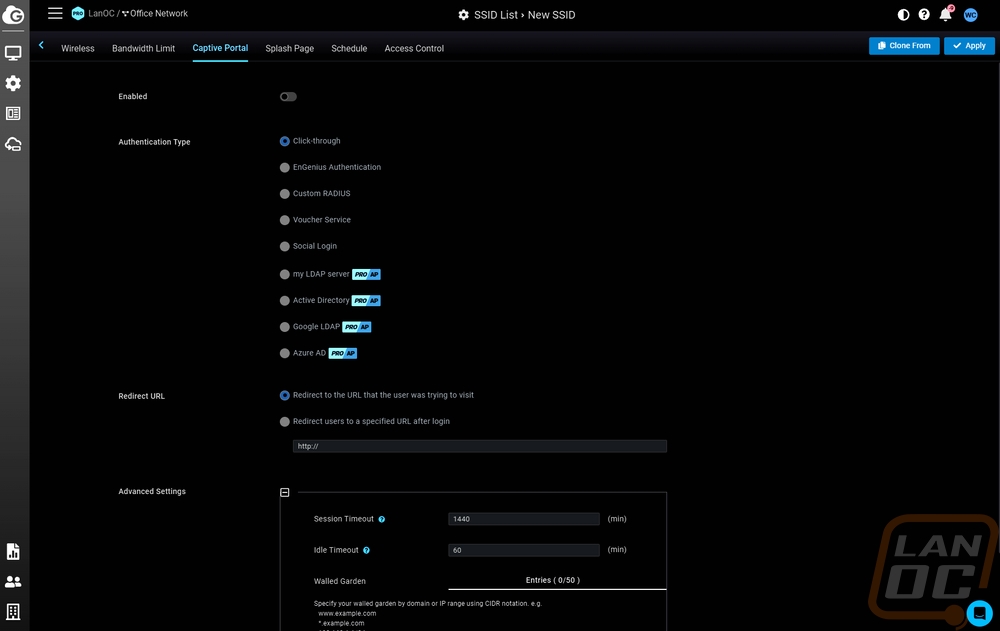Collapse the Advanced Settings section
Screen dimensions: 1000x631
pos(285,493)
